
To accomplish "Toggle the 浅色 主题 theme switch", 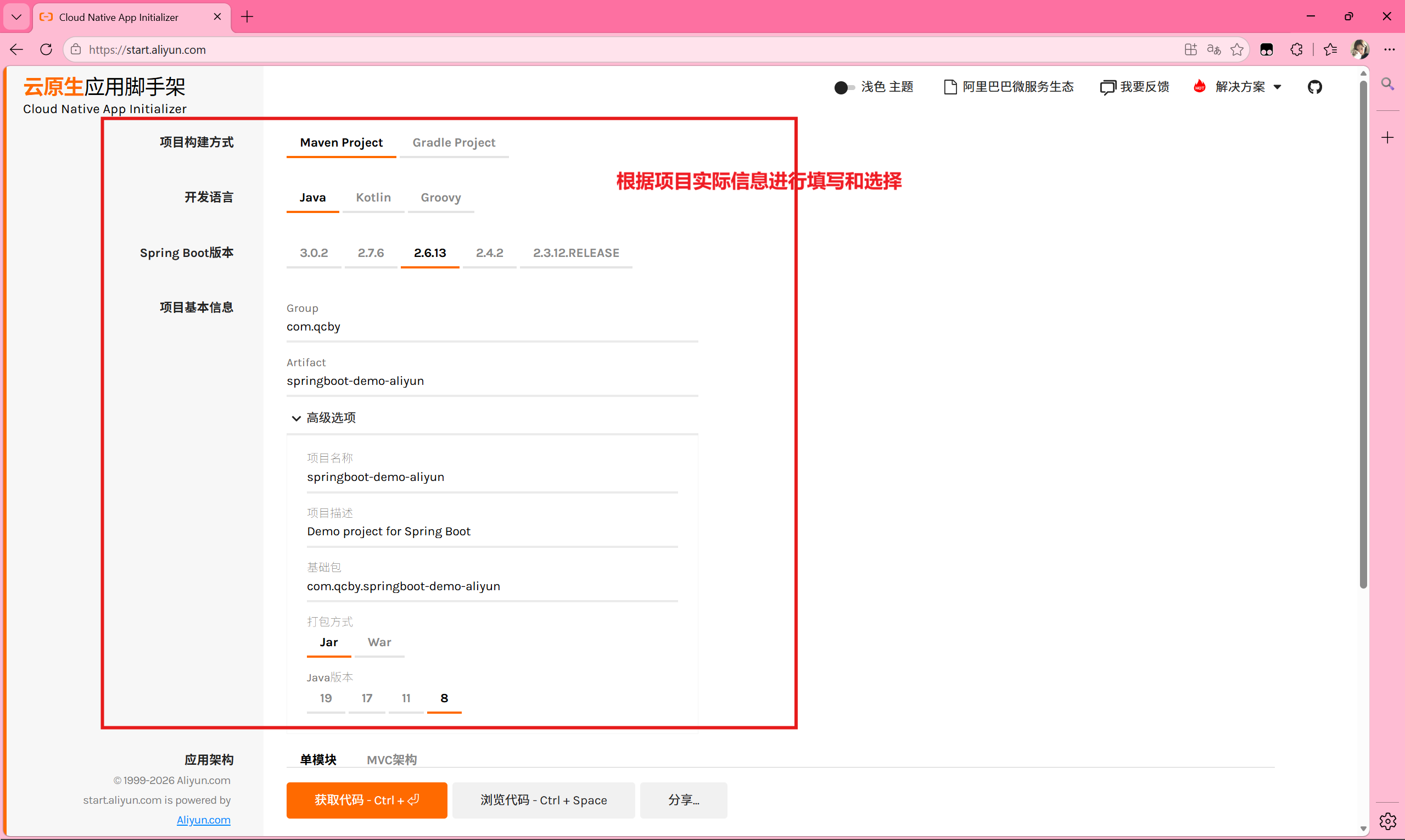I will 844,88.
